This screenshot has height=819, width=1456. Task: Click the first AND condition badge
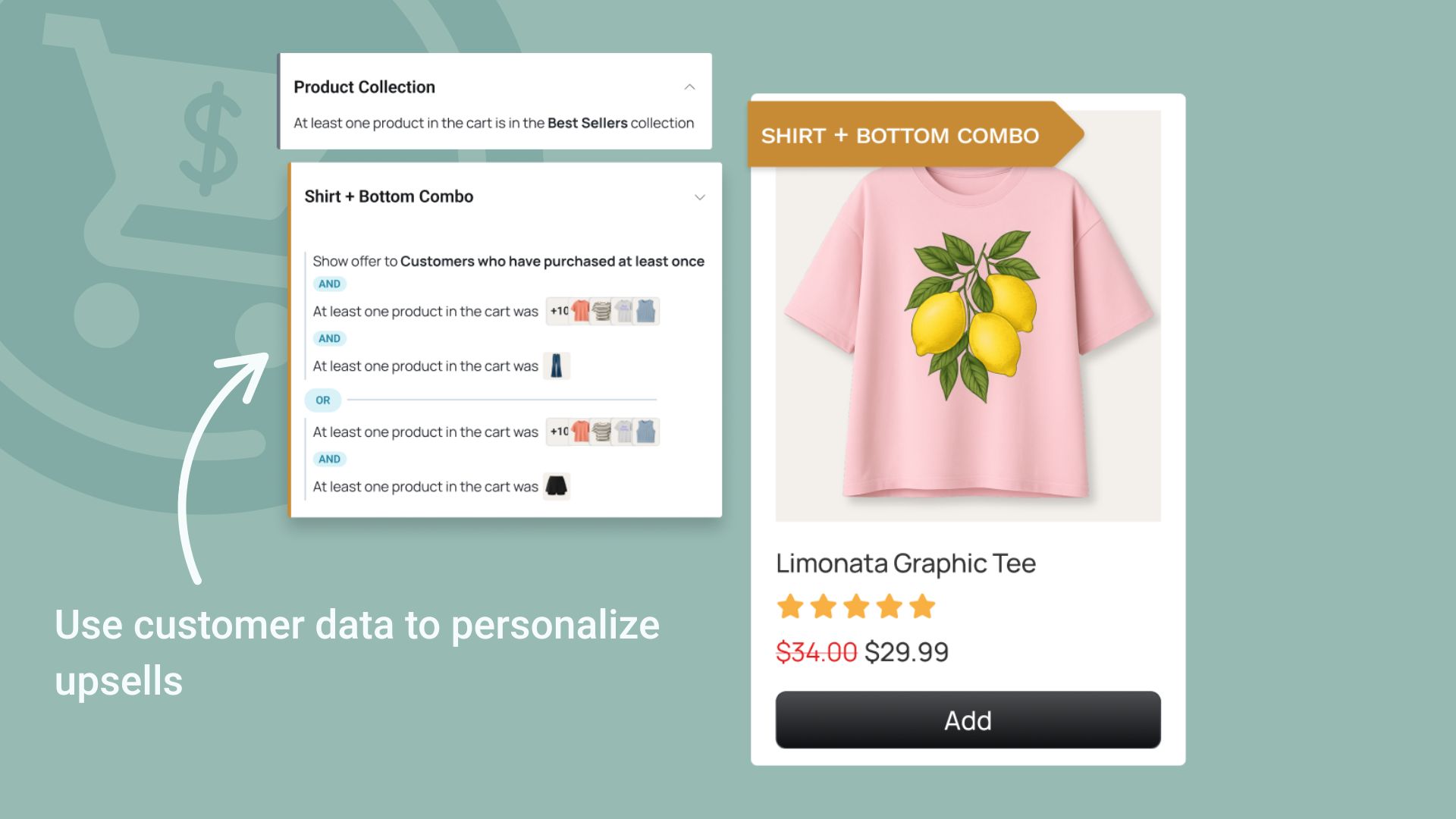[329, 284]
